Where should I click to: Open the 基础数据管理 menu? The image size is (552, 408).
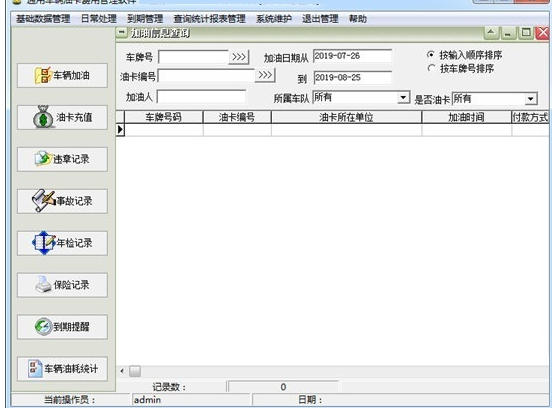tap(43, 18)
